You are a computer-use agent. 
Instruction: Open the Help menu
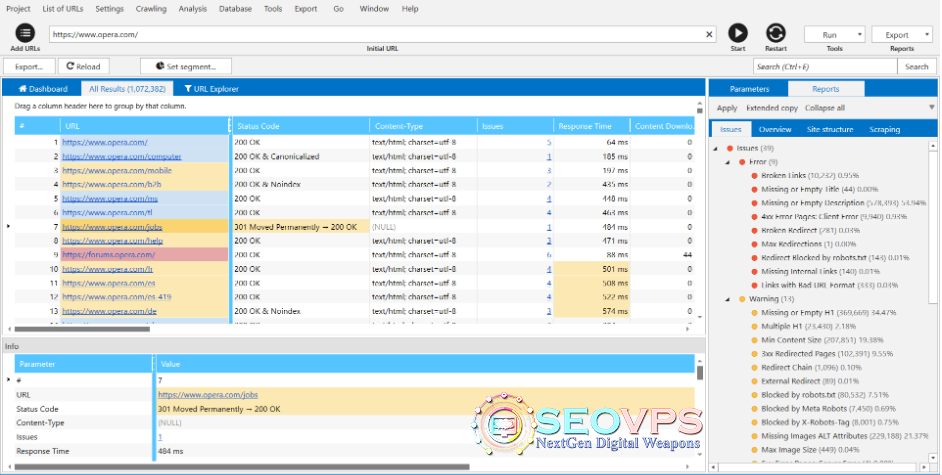point(410,9)
